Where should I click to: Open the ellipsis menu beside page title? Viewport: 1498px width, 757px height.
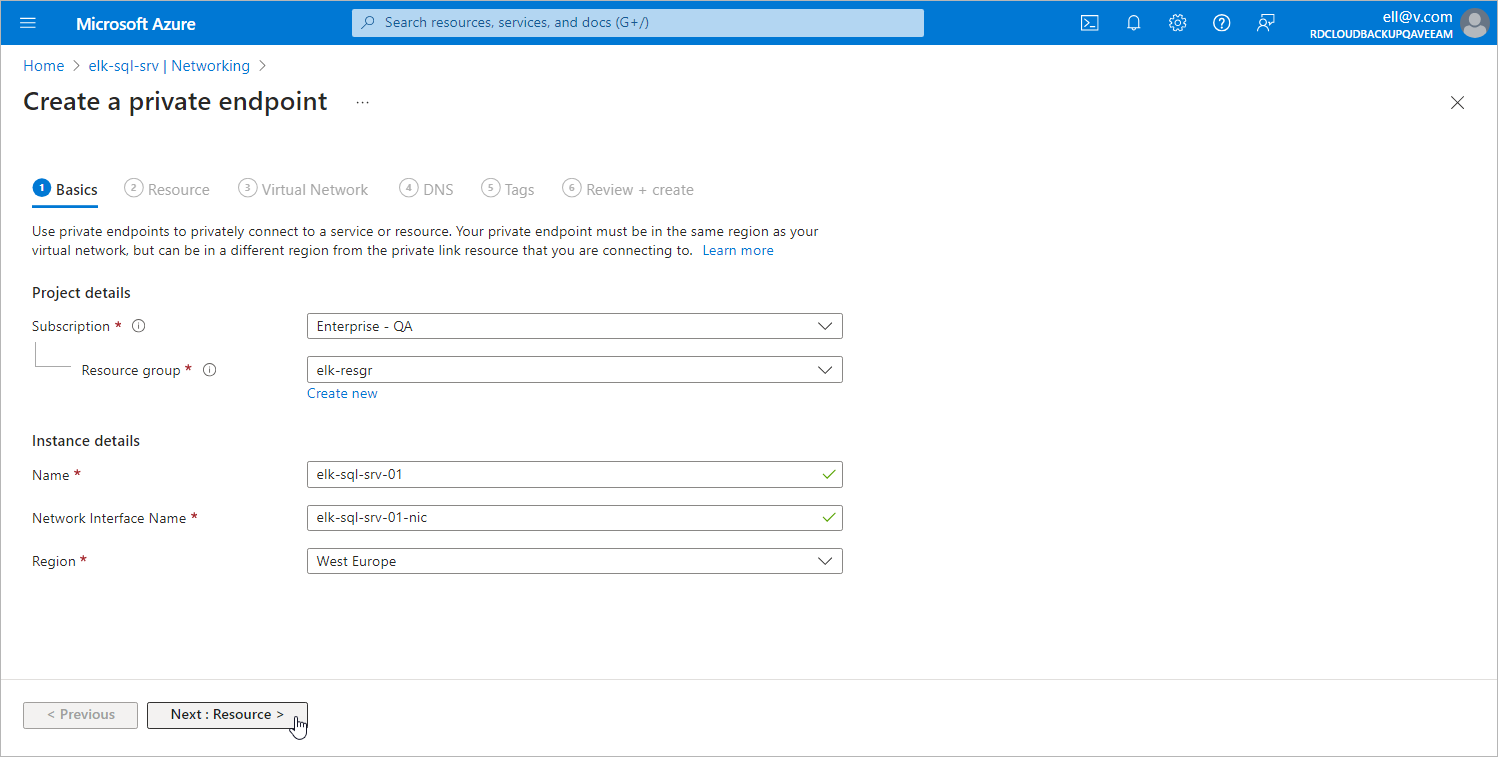(x=362, y=102)
